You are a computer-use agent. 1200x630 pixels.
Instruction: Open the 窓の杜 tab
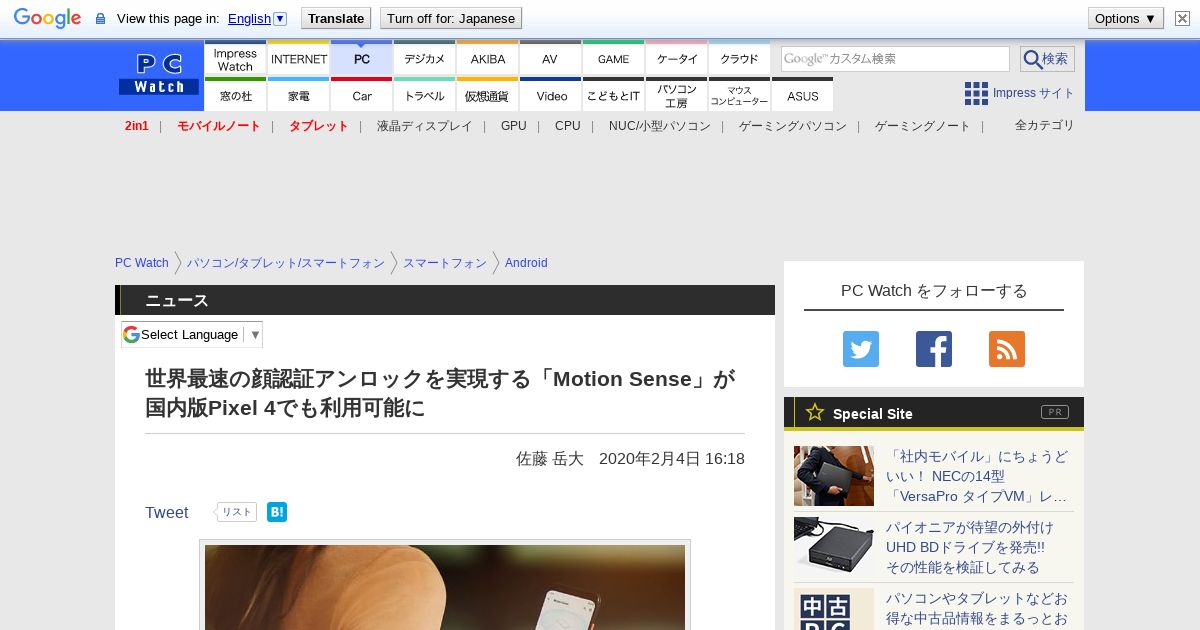(x=235, y=95)
